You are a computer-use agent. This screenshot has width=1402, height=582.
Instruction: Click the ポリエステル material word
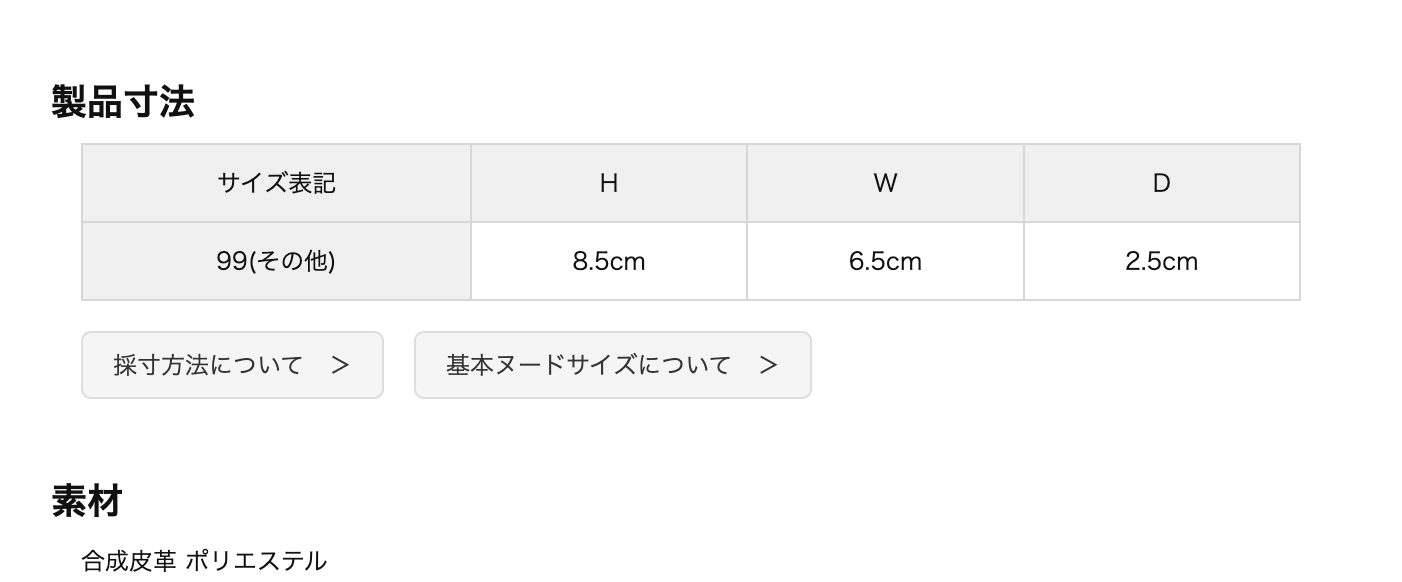[256, 561]
